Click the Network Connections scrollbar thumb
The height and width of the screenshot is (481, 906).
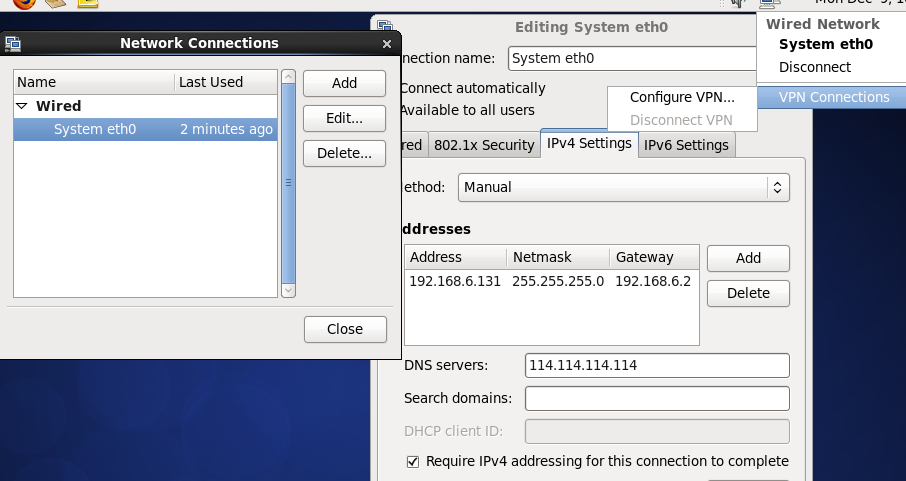pyautogui.click(x=288, y=183)
